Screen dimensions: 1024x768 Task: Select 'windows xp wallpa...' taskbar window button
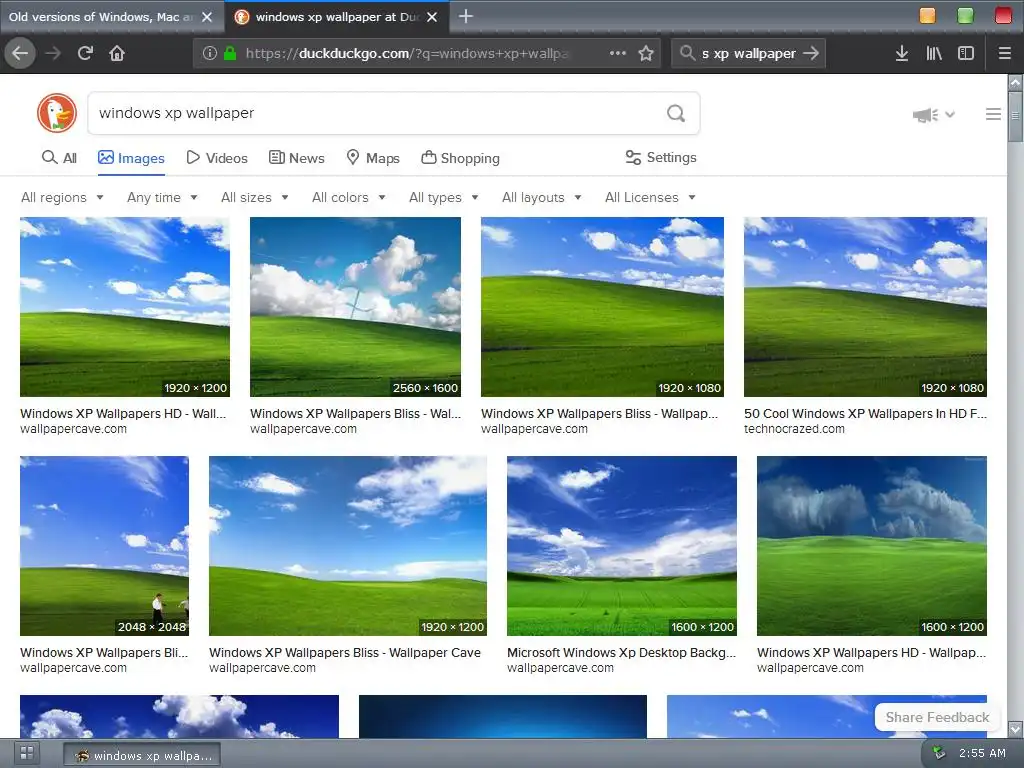click(142, 755)
